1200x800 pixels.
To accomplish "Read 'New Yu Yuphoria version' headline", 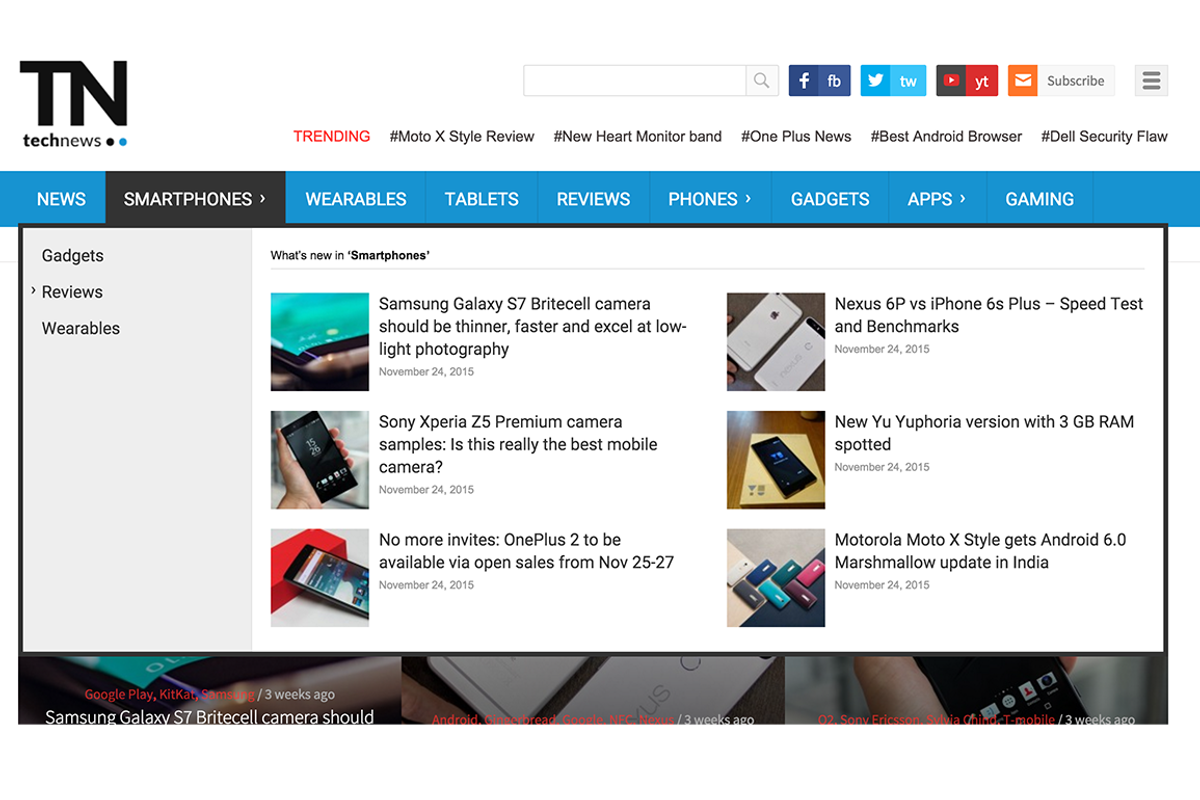I will [985, 433].
